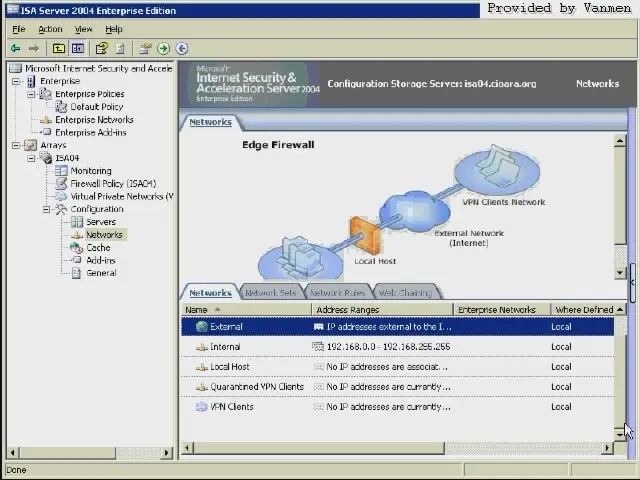This screenshot has height=480, width=640.
Task: Click the Local Host firewall in diagram
Action: [364, 236]
